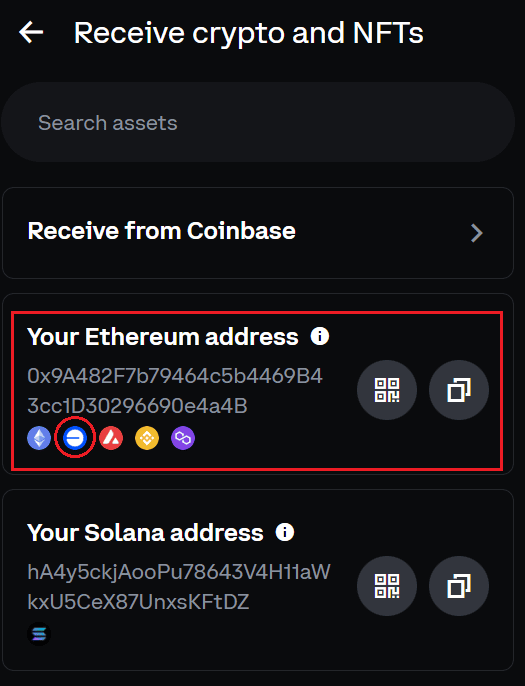Select the Ethereum address text starting 0x9A48

coord(175,391)
